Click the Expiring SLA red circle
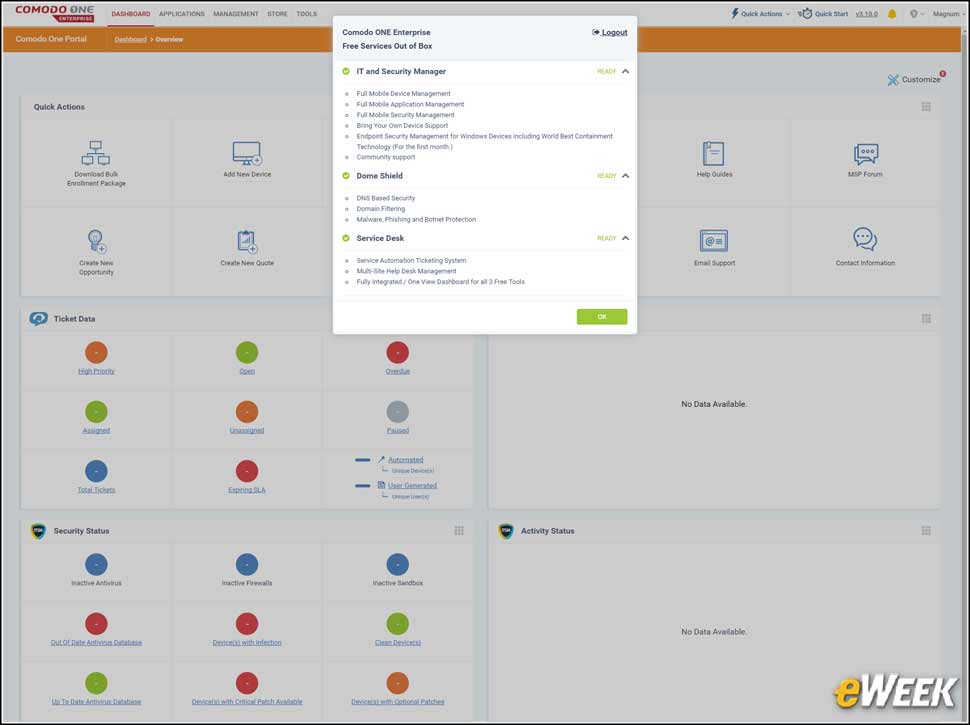This screenshot has width=970, height=725. pyautogui.click(x=247, y=471)
